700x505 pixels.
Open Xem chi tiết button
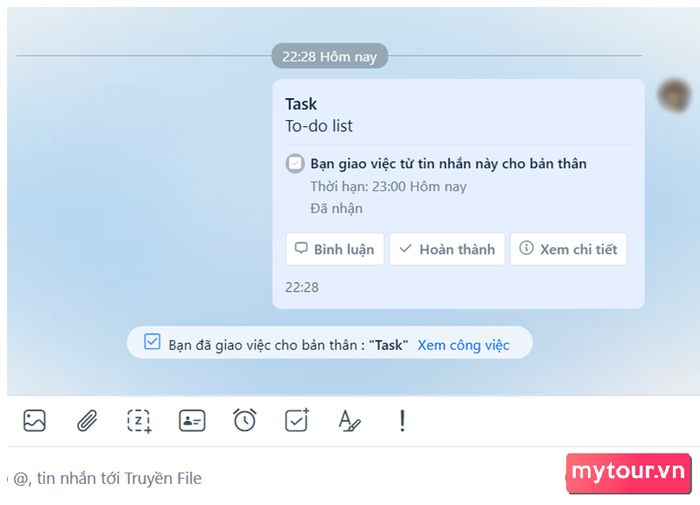(568, 249)
